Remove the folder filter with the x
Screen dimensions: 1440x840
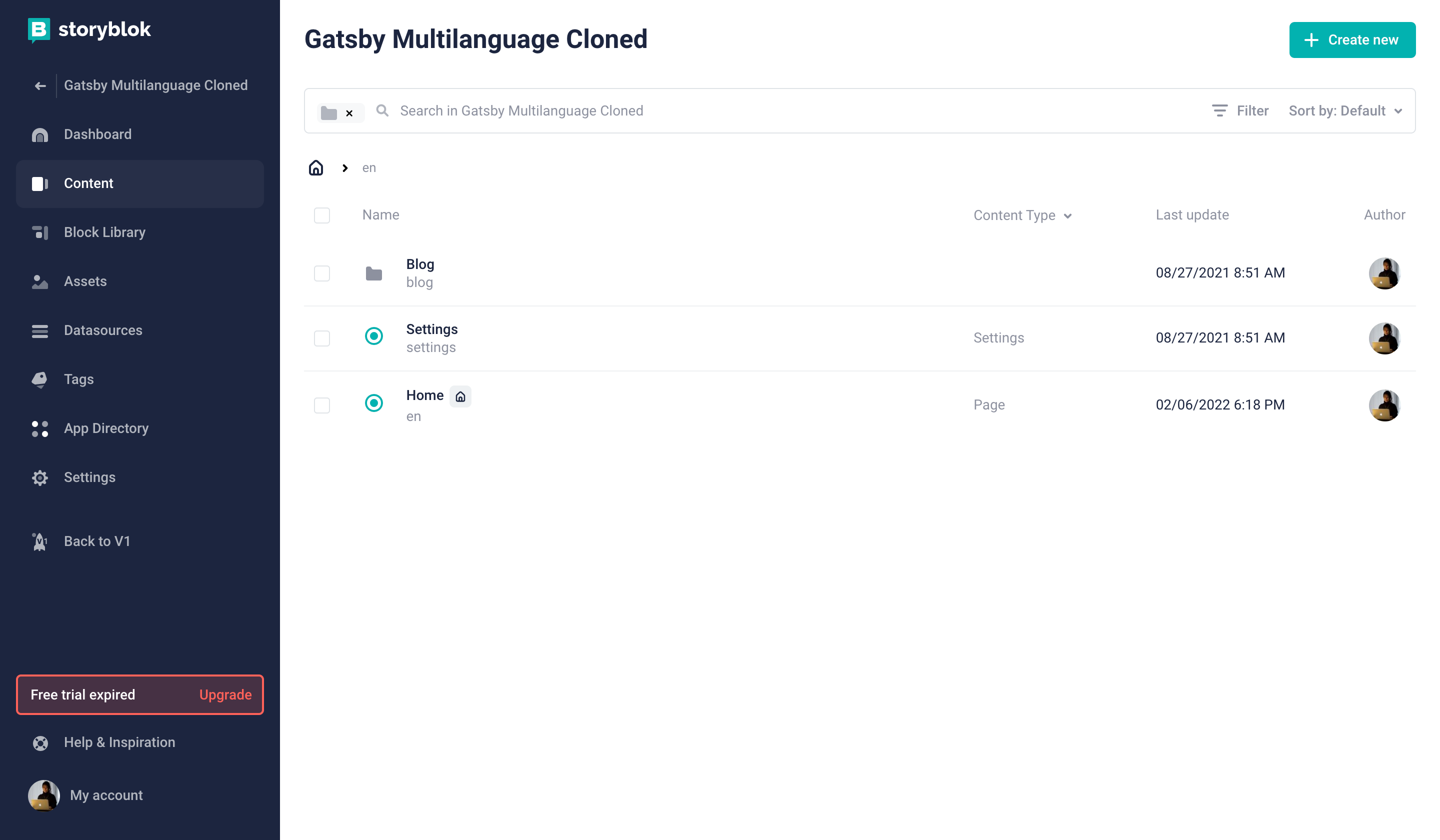[x=349, y=113]
